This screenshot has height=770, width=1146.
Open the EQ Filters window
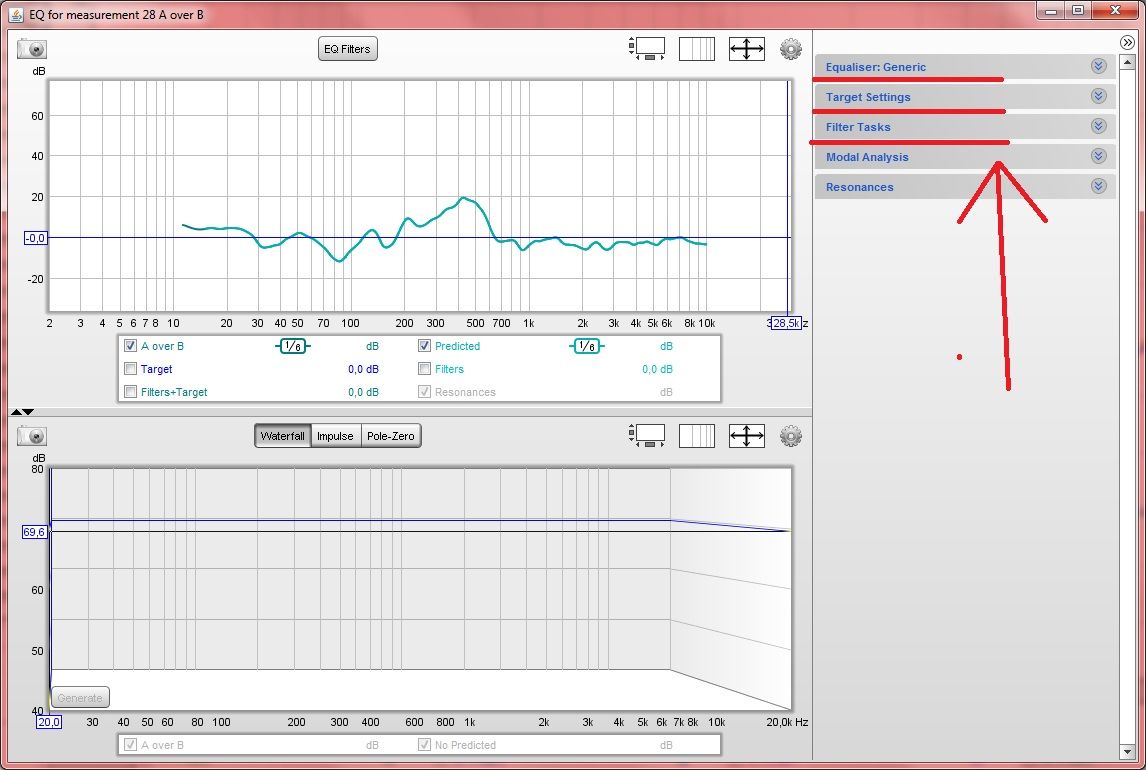[347, 48]
